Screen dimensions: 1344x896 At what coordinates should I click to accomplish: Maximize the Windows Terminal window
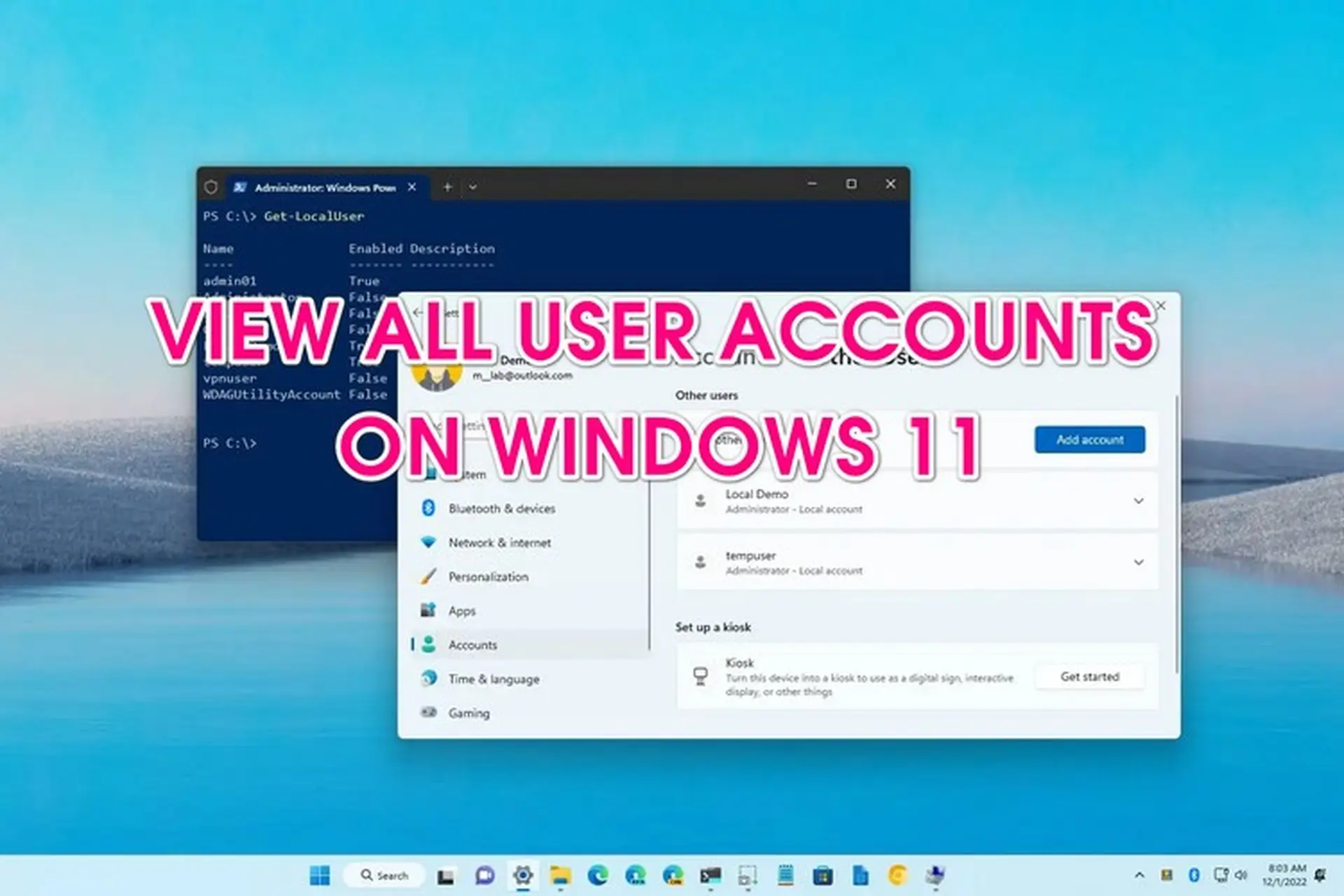click(851, 184)
